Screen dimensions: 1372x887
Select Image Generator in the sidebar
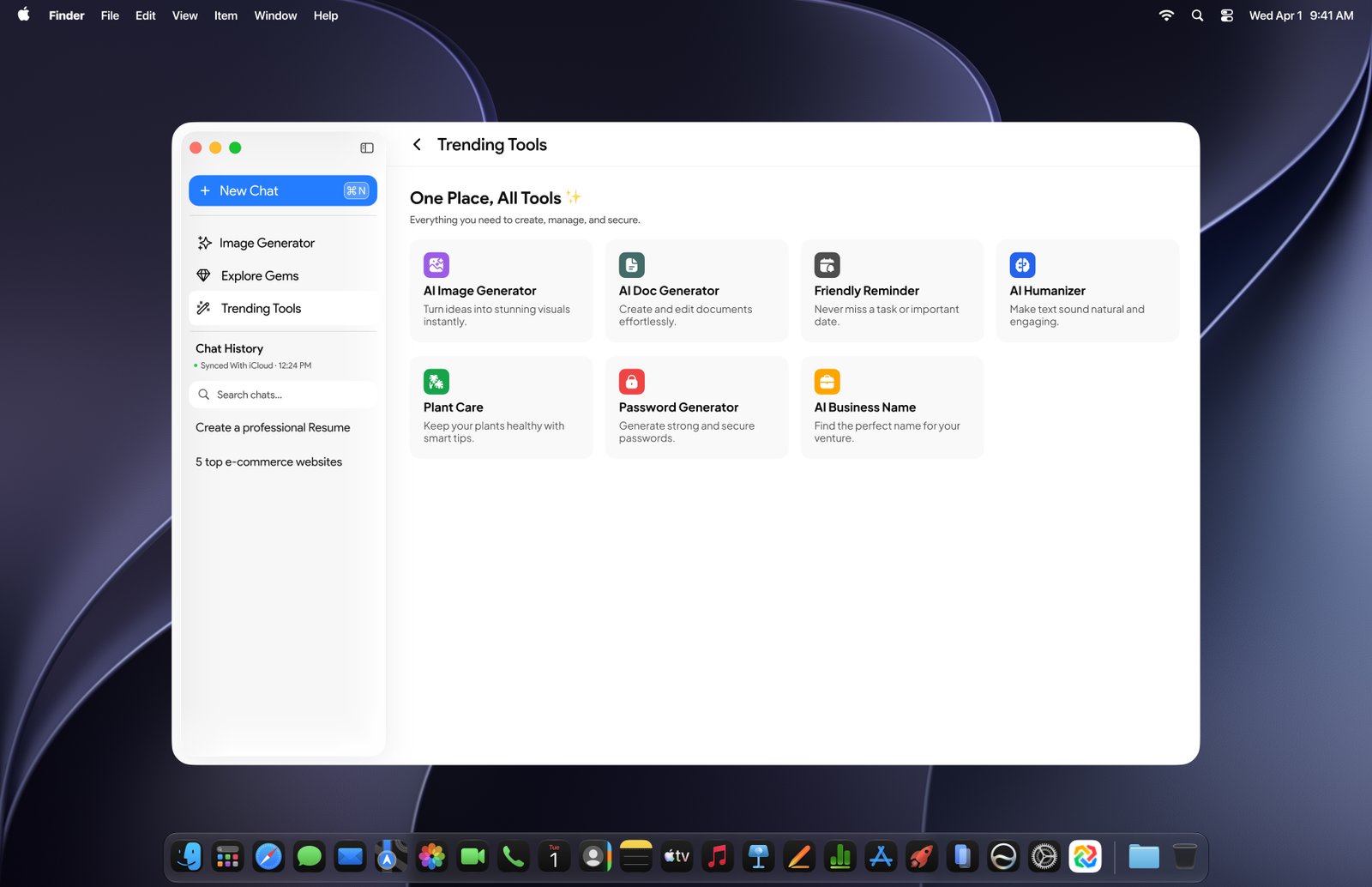pyautogui.click(x=283, y=243)
